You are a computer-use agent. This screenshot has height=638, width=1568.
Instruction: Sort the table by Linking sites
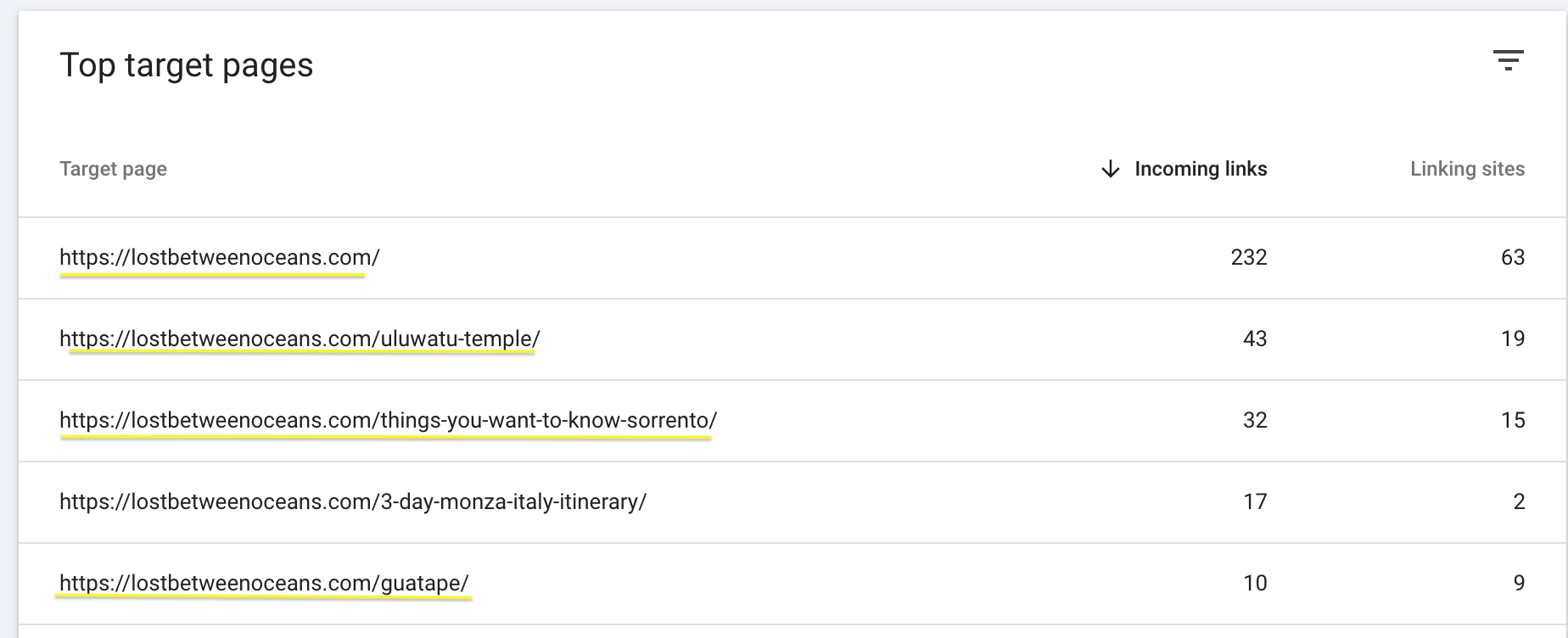tap(1468, 169)
